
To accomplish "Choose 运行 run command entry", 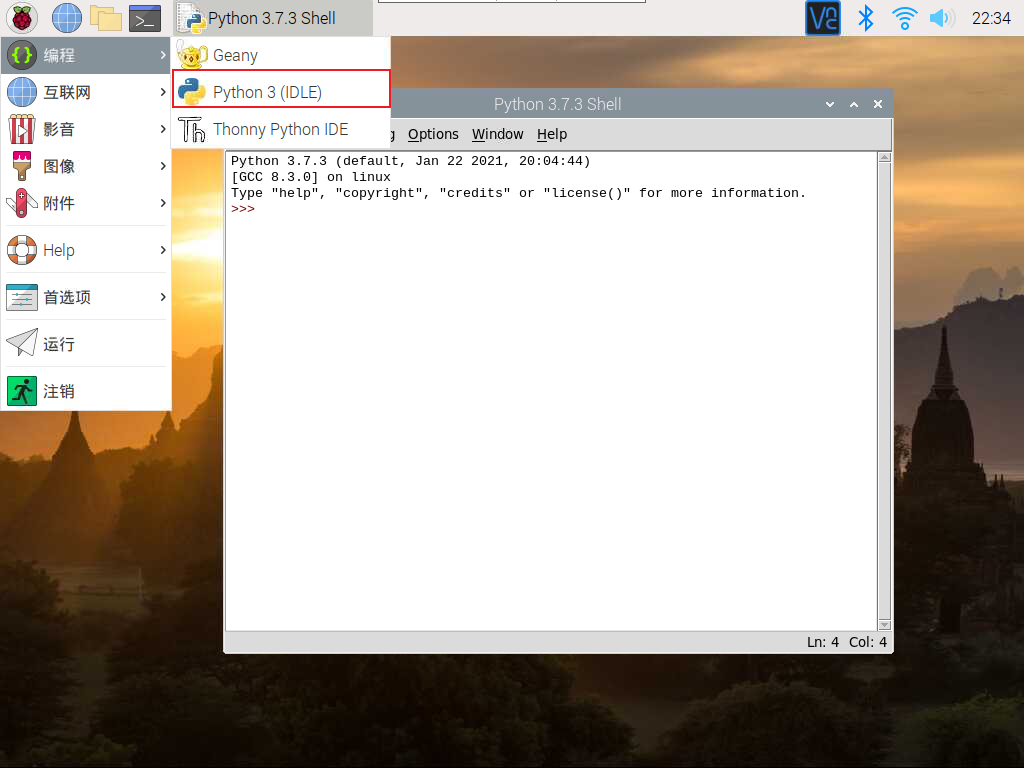I will tap(86, 344).
